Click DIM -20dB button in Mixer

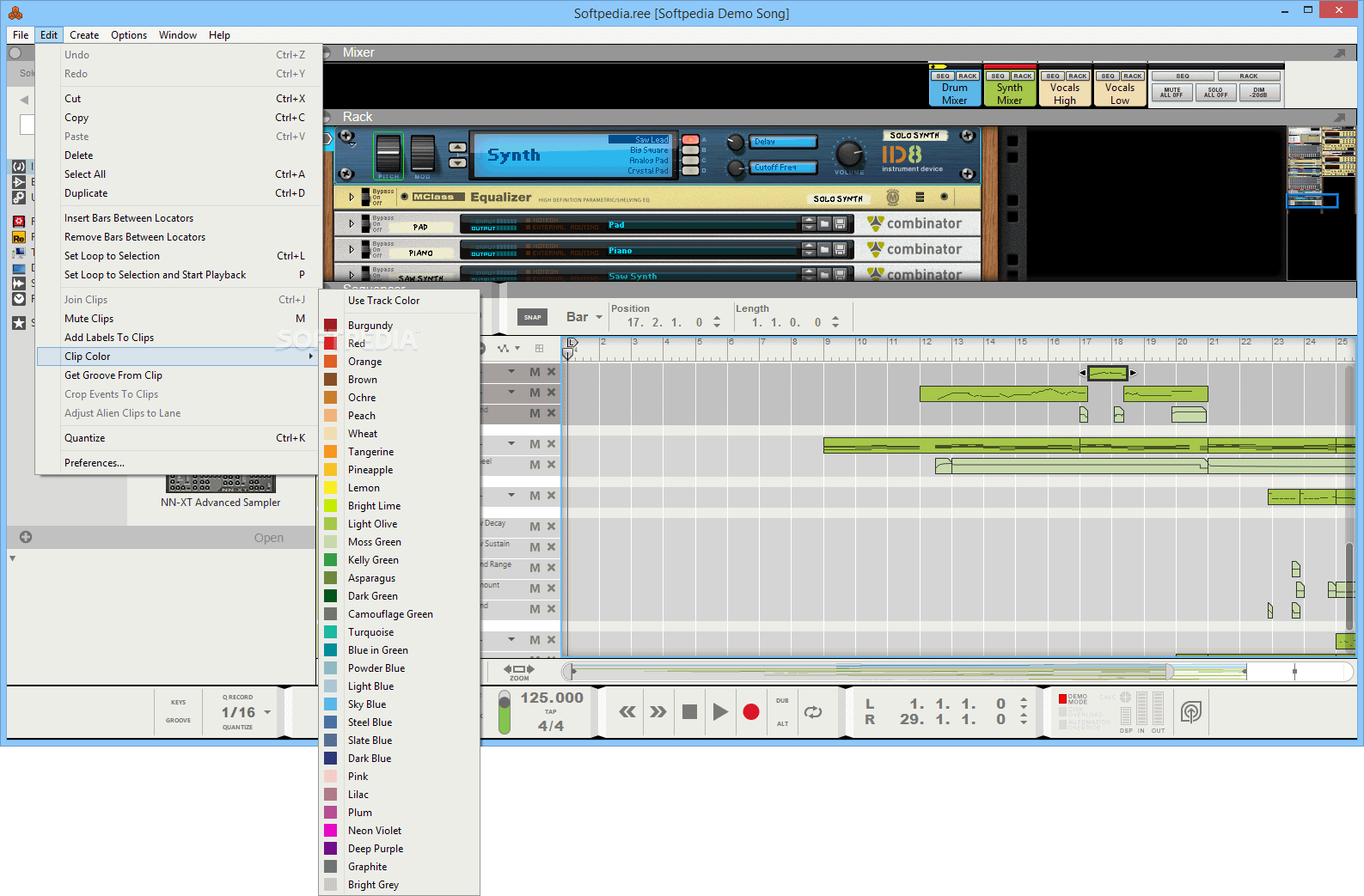1259,92
